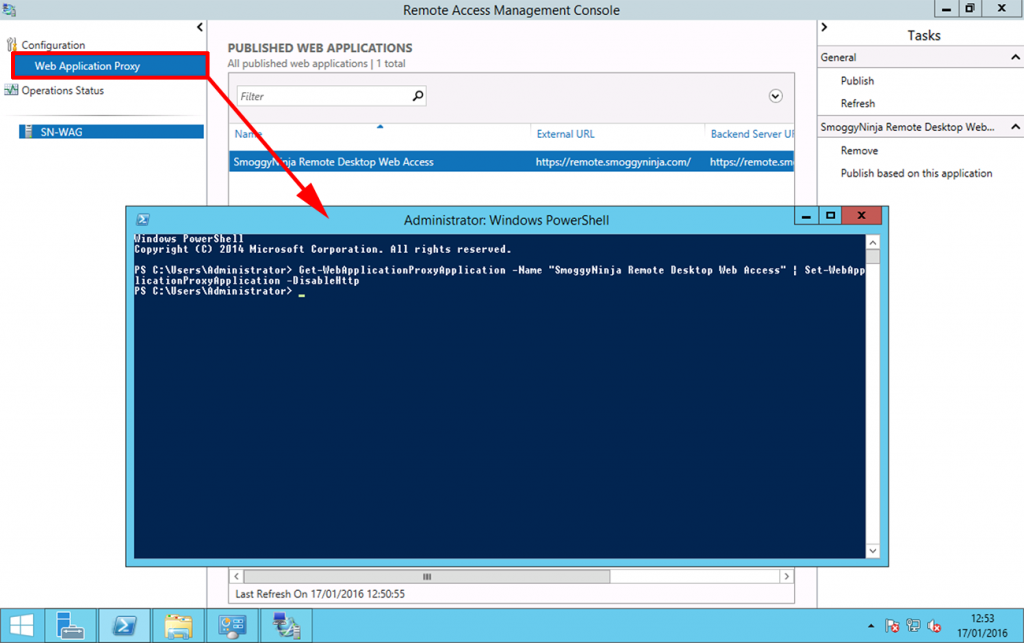Screen dimensions: 1024x643
Task: Switch to Remote Access Management taskbar icon
Action: pos(286,627)
